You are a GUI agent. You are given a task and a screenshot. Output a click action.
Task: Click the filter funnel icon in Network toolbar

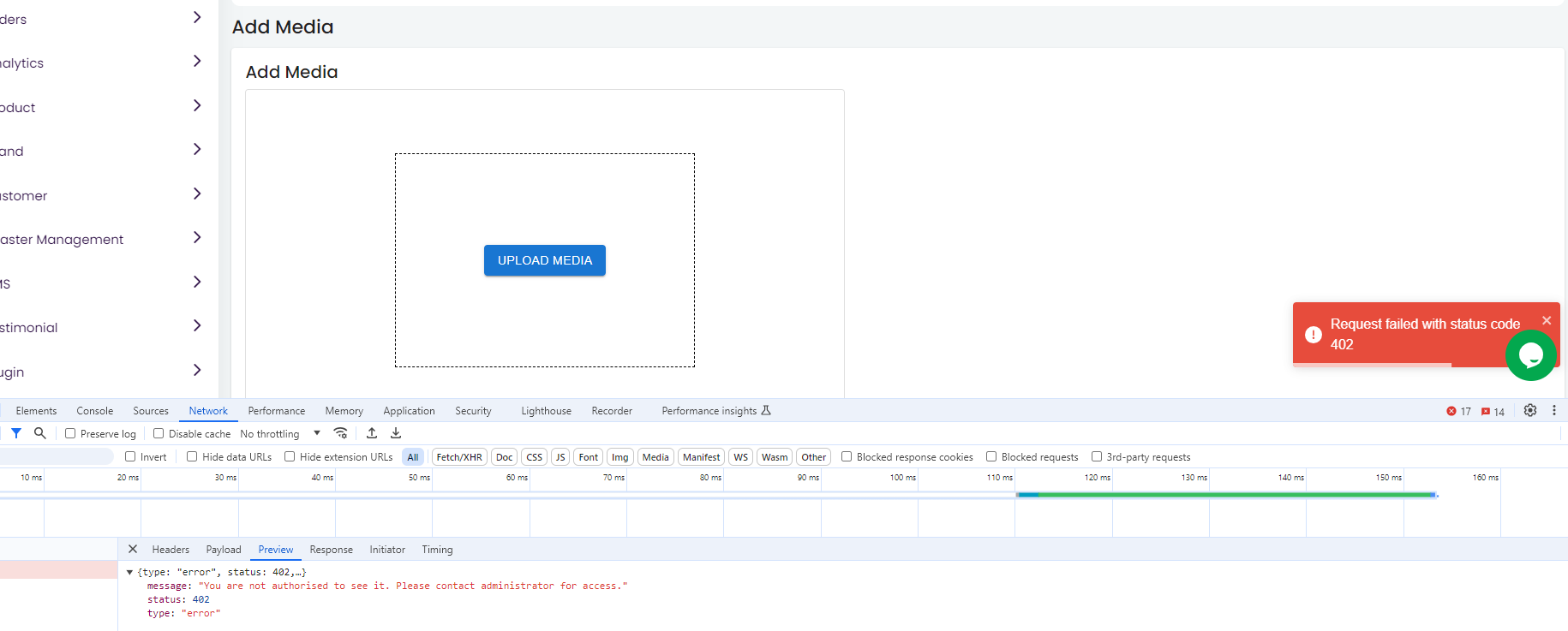(x=16, y=433)
